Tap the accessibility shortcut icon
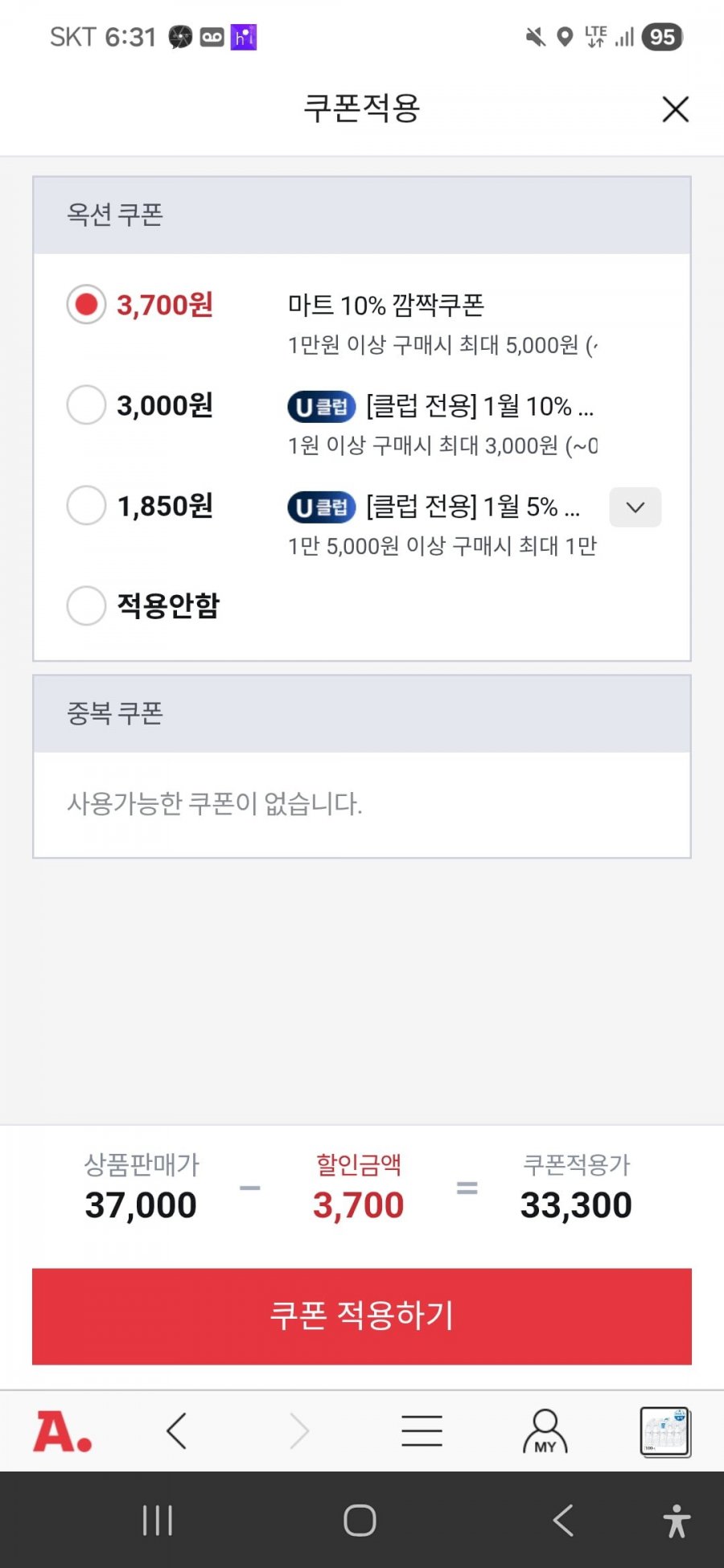 (x=677, y=1521)
